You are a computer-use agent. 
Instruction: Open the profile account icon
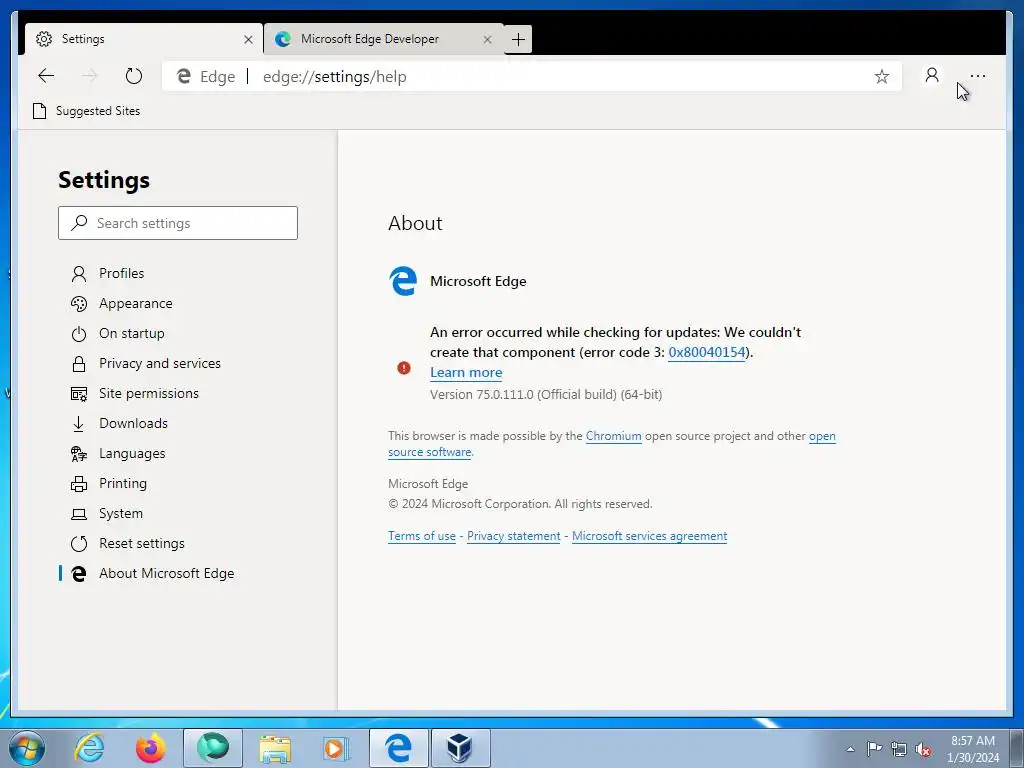pyautogui.click(x=932, y=75)
